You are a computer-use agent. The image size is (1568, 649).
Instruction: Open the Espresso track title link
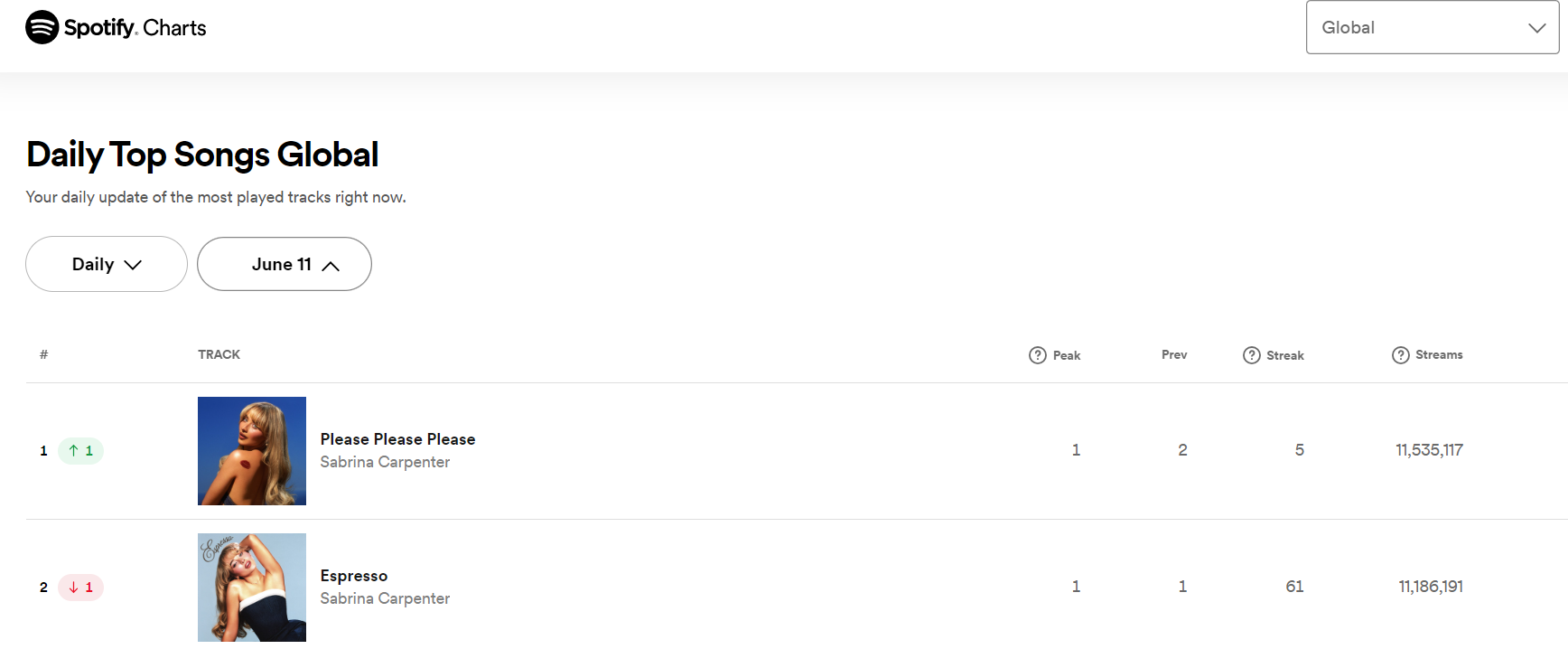coord(354,576)
